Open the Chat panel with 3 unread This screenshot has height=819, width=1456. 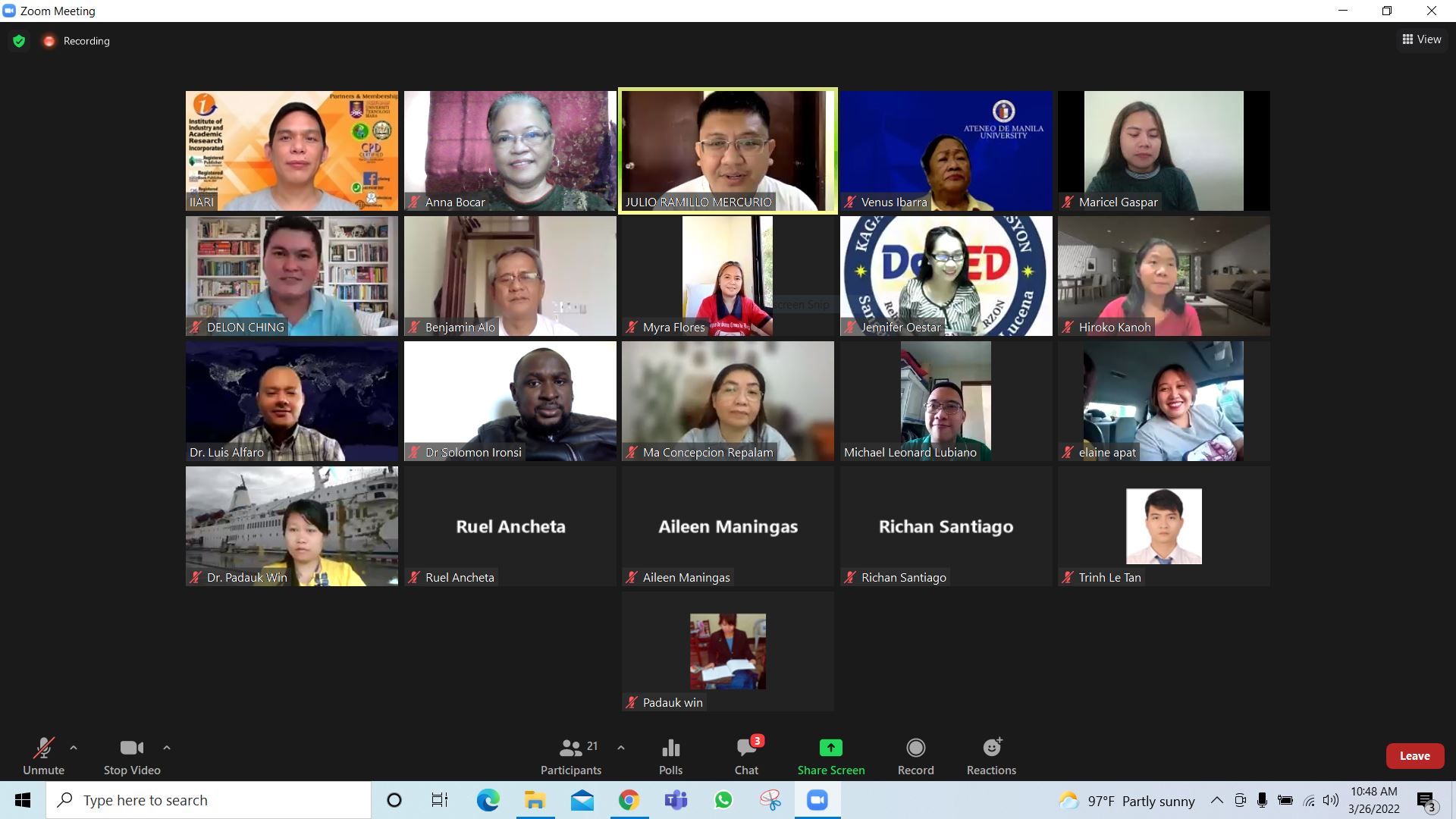point(746,748)
